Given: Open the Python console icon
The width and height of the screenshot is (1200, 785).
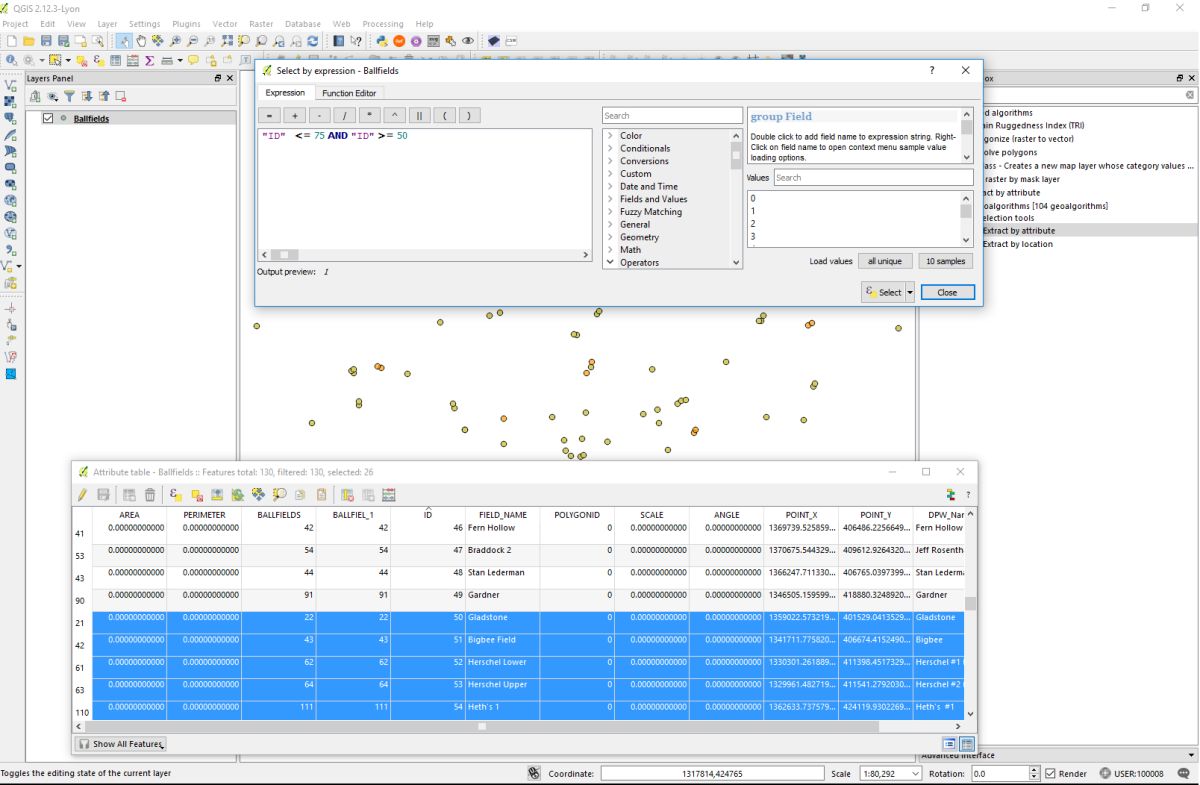Looking at the screenshot, I should (381, 41).
